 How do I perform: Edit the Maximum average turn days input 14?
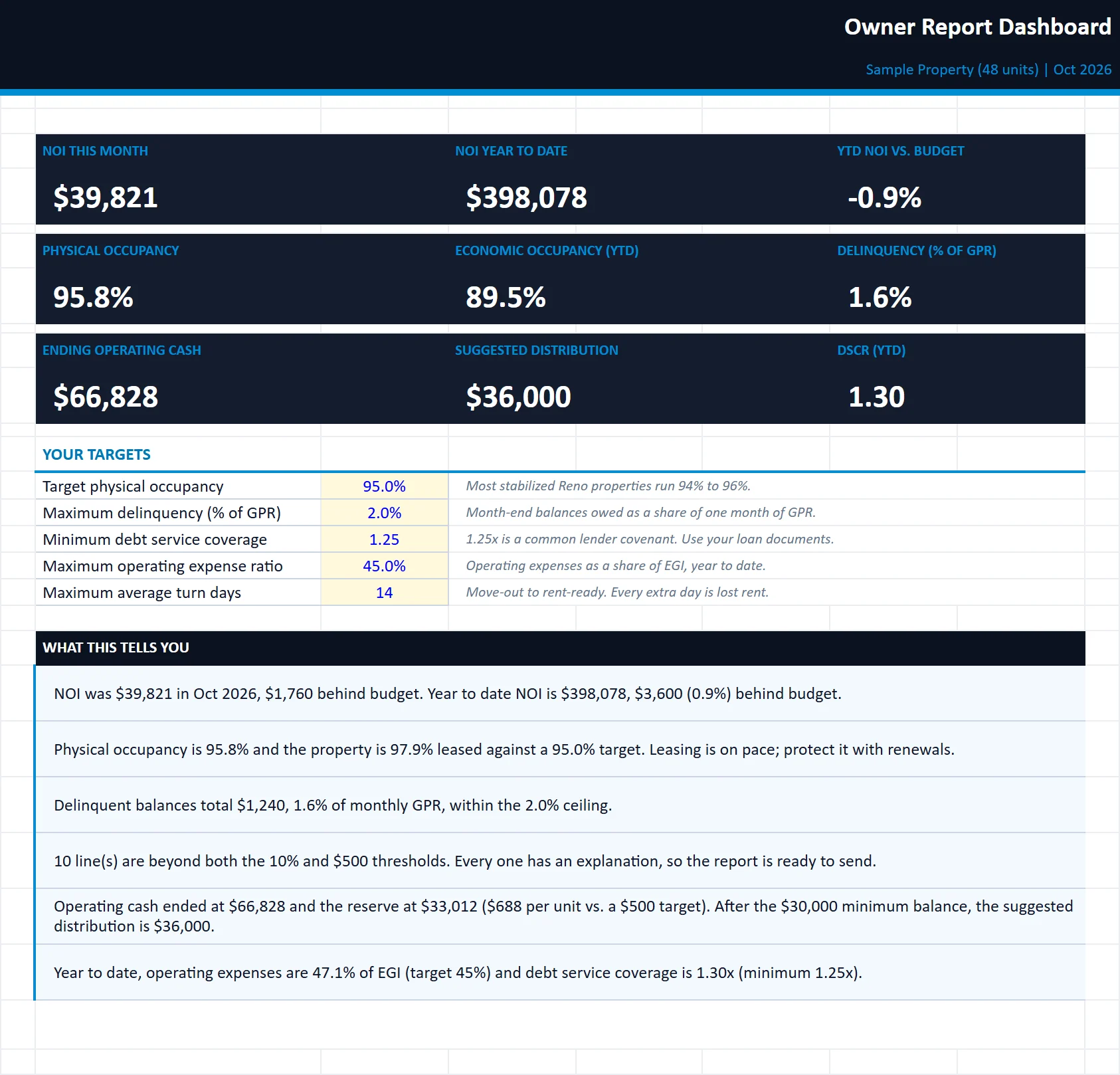384,593
